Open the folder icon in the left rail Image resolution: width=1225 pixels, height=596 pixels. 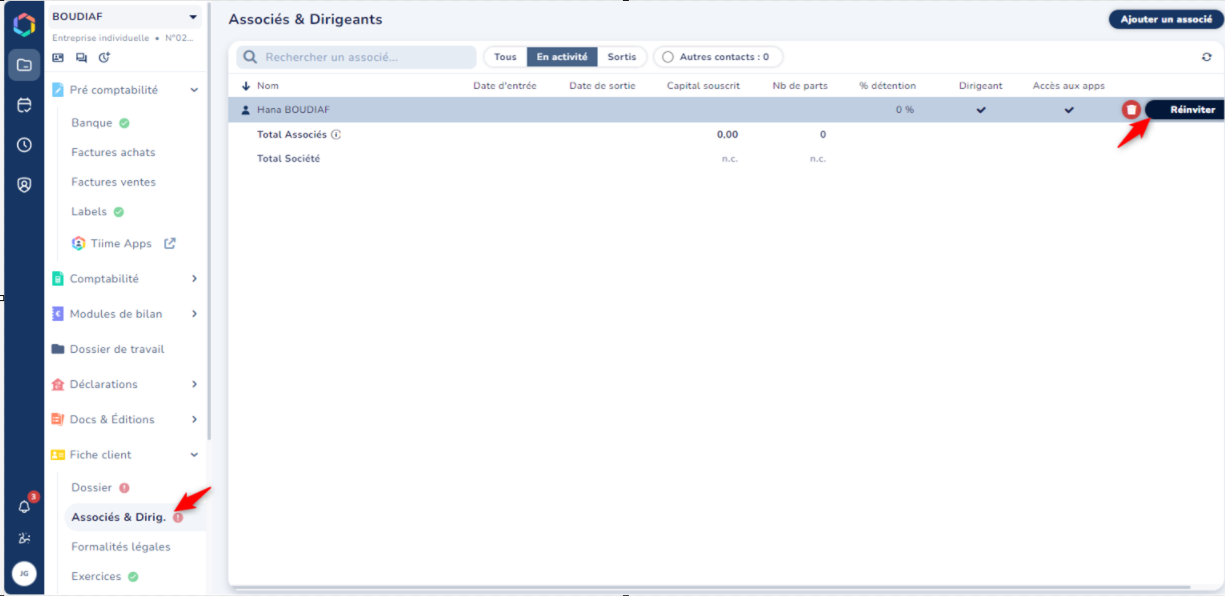pyautogui.click(x=24, y=65)
